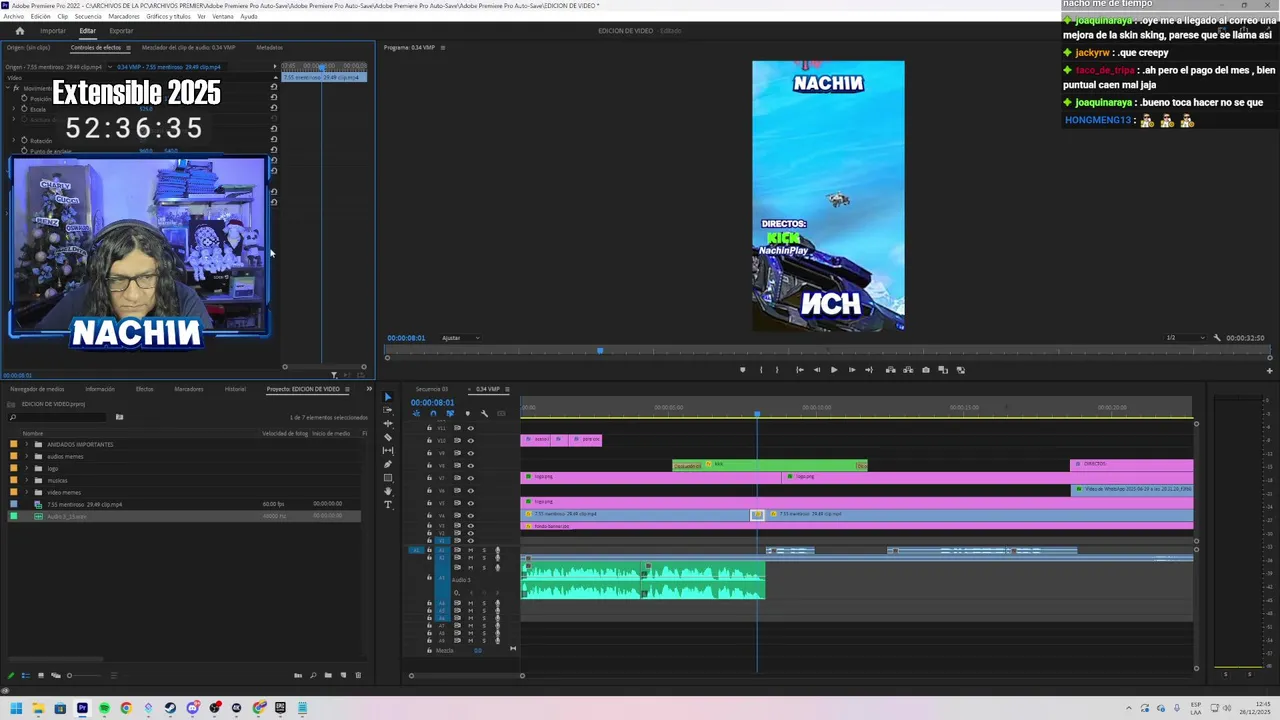Adjust Project panel thumbnail zoom slider
1280x720 pixels.
(85, 676)
